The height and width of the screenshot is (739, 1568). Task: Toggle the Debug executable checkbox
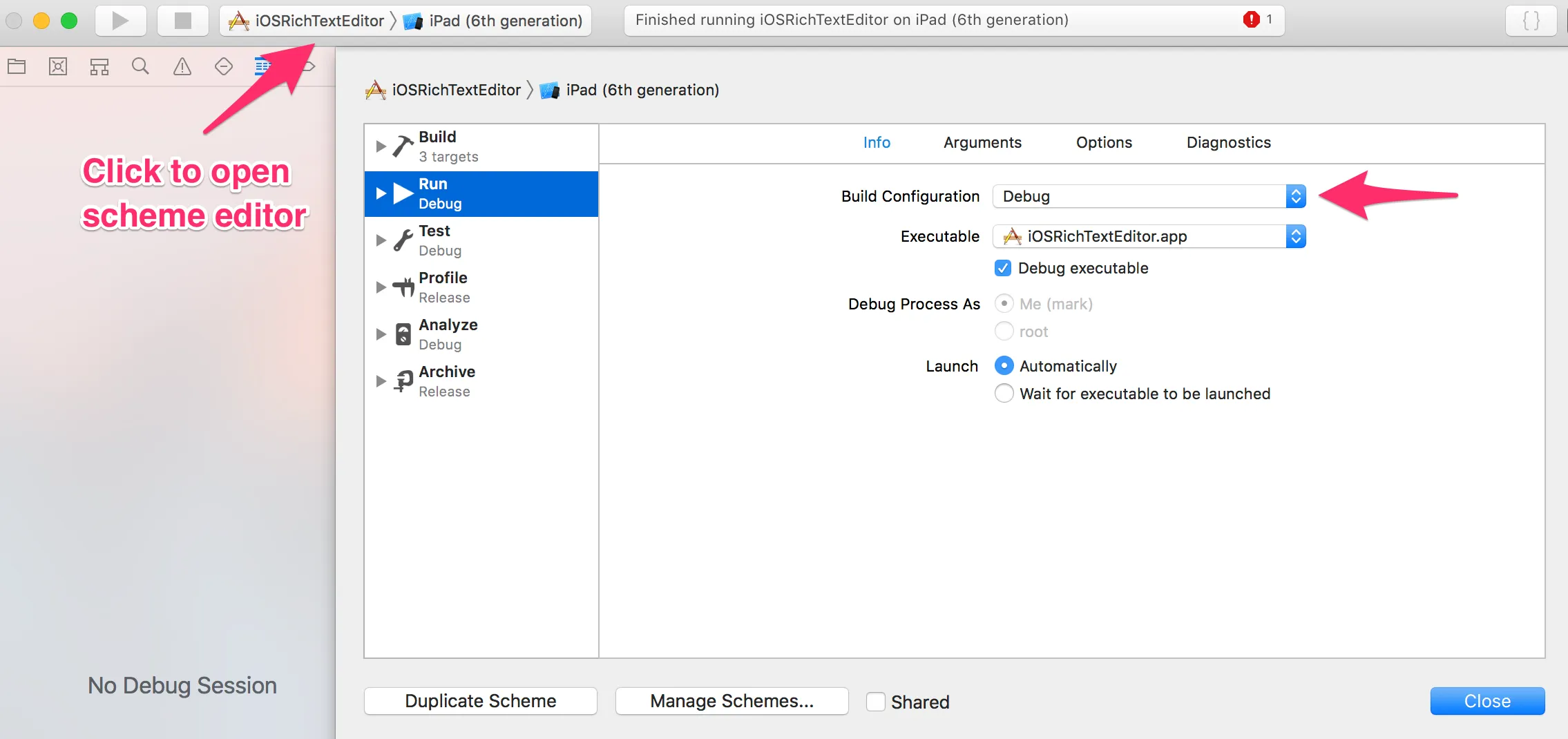pyautogui.click(x=1003, y=268)
